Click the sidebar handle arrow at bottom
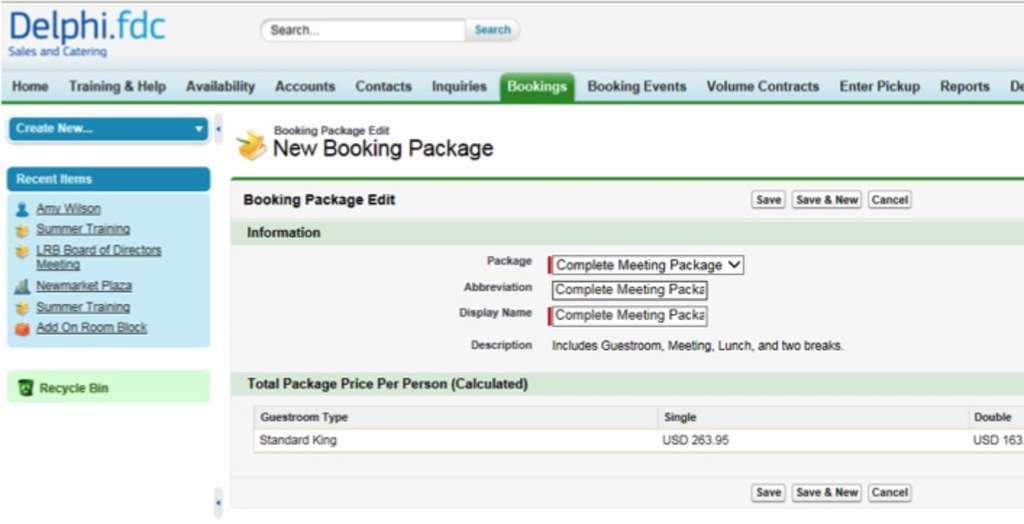The image size is (1024, 524). pos(218,502)
